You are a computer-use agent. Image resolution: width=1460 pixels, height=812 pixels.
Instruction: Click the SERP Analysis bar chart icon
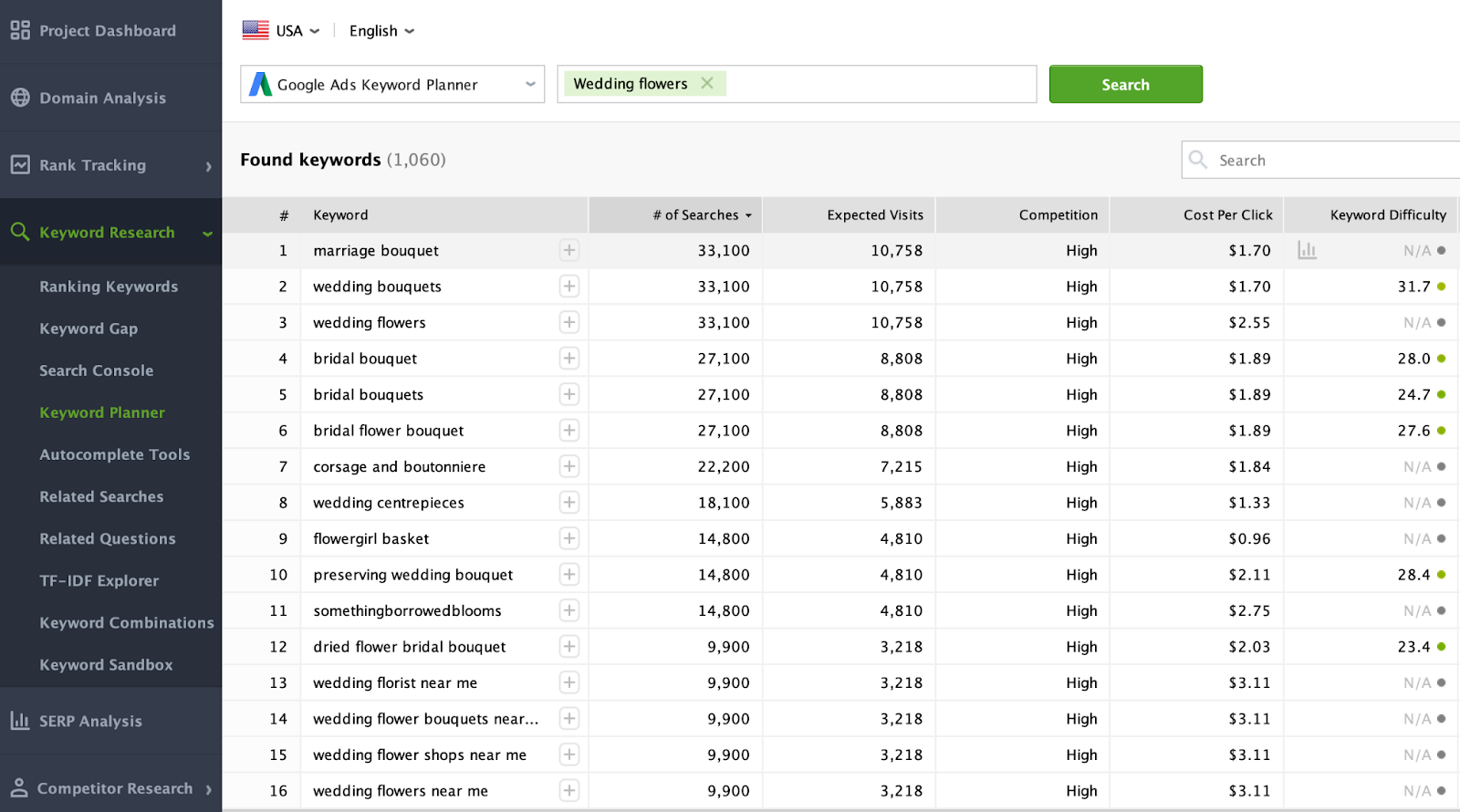coord(20,721)
